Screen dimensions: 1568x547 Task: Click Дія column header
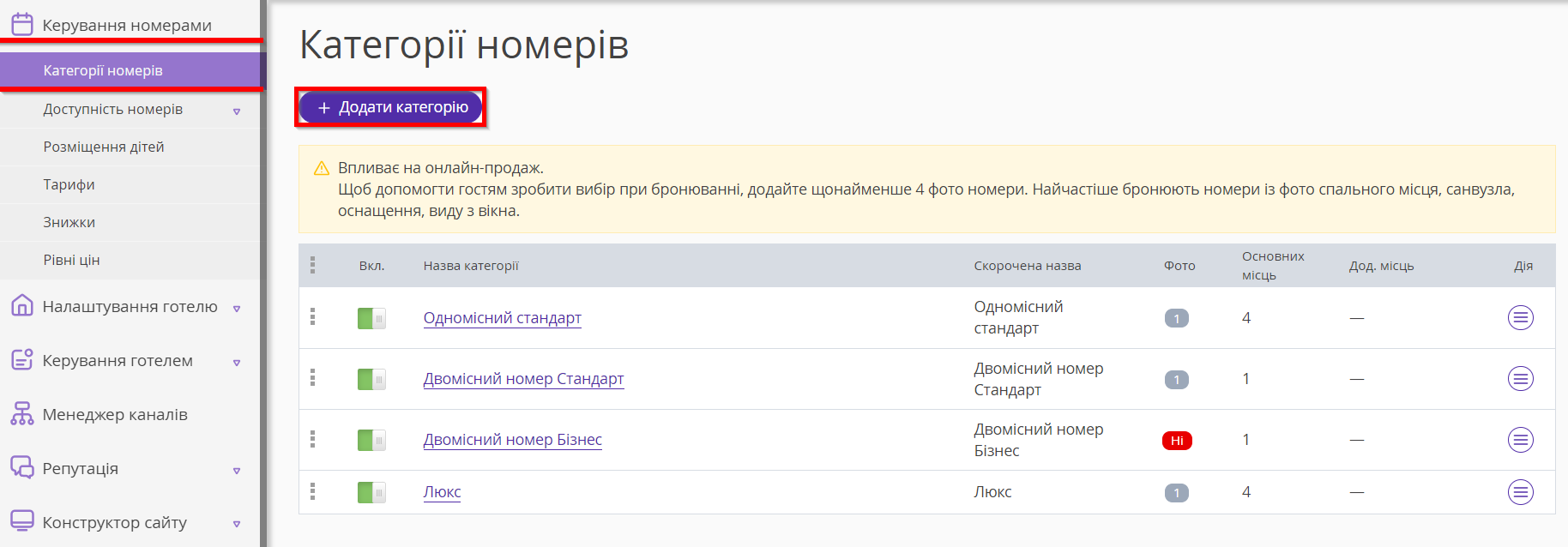[x=1523, y=266]
